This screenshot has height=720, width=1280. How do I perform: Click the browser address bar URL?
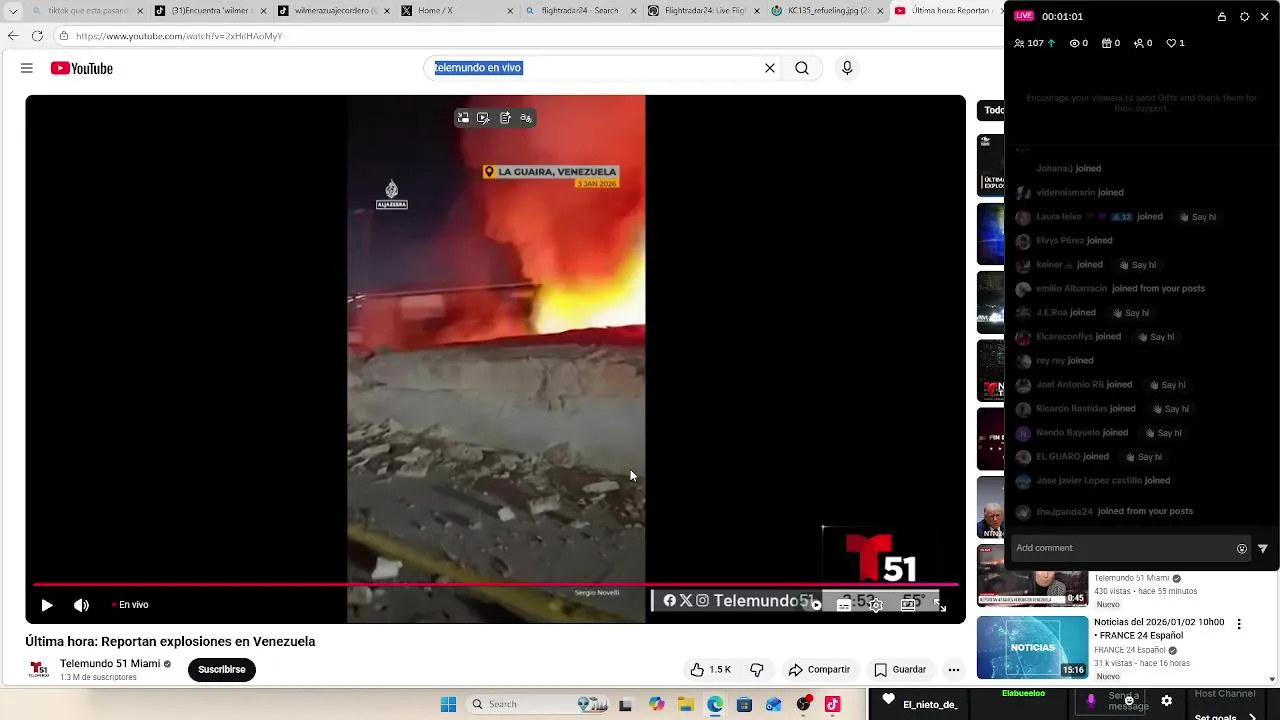[x=179, y=36]
